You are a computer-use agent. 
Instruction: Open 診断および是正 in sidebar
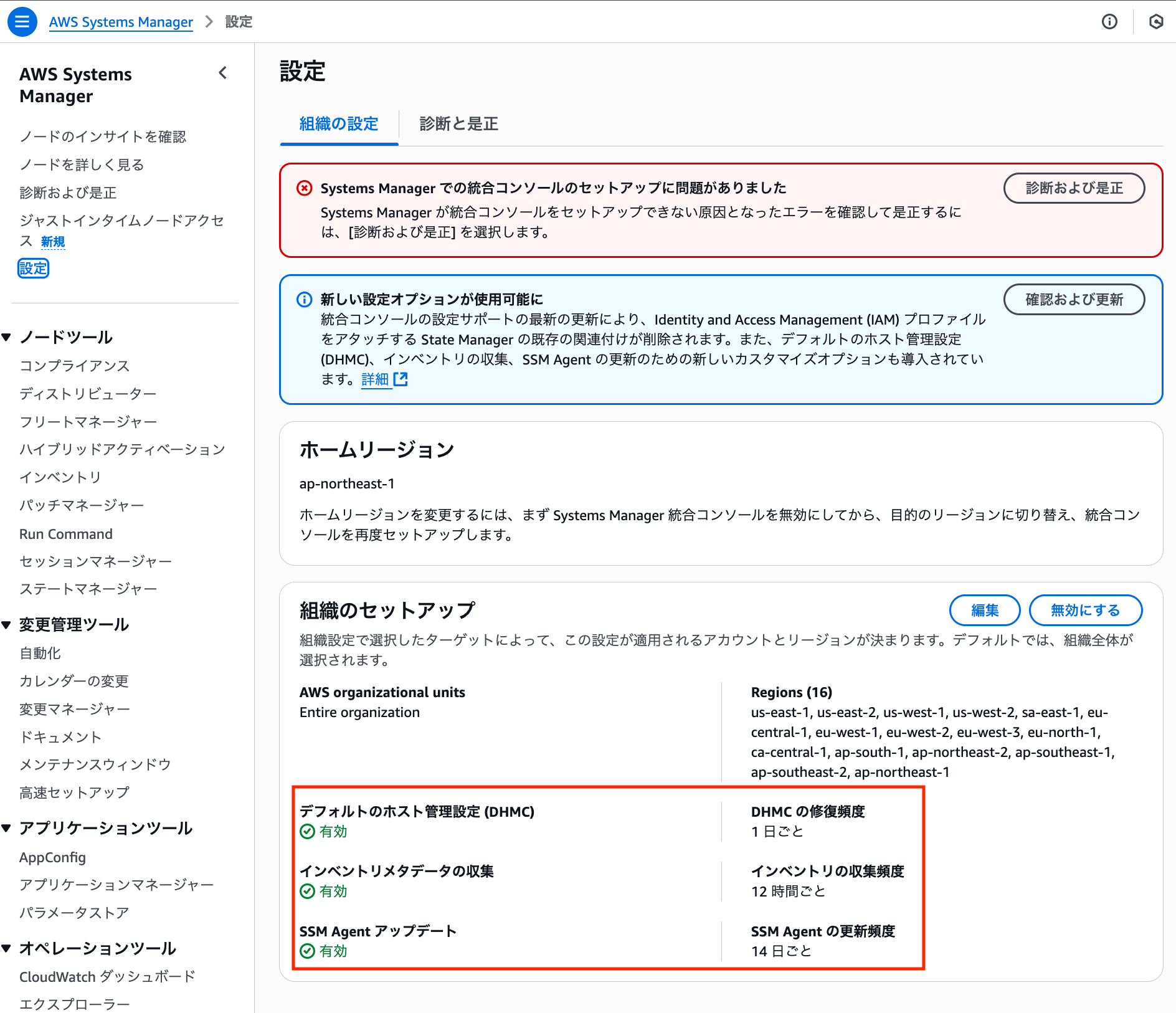coord(68,193)
